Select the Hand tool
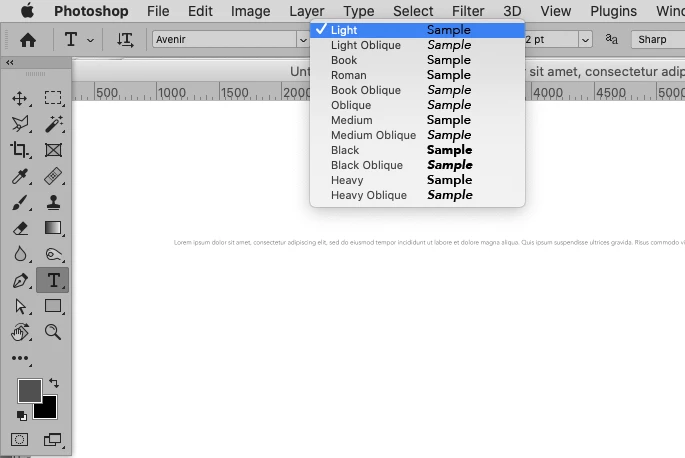The height and width of the screenshot is (458, 685). (x=20, y=332)
